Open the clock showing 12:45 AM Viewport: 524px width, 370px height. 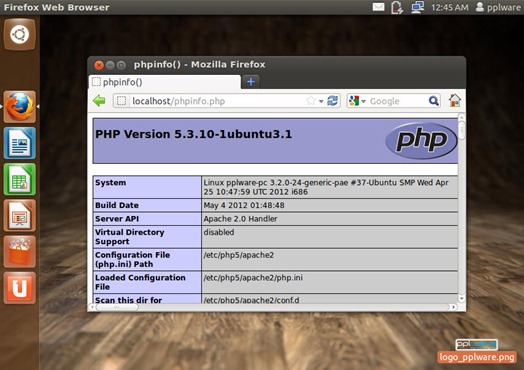(449, 7)
